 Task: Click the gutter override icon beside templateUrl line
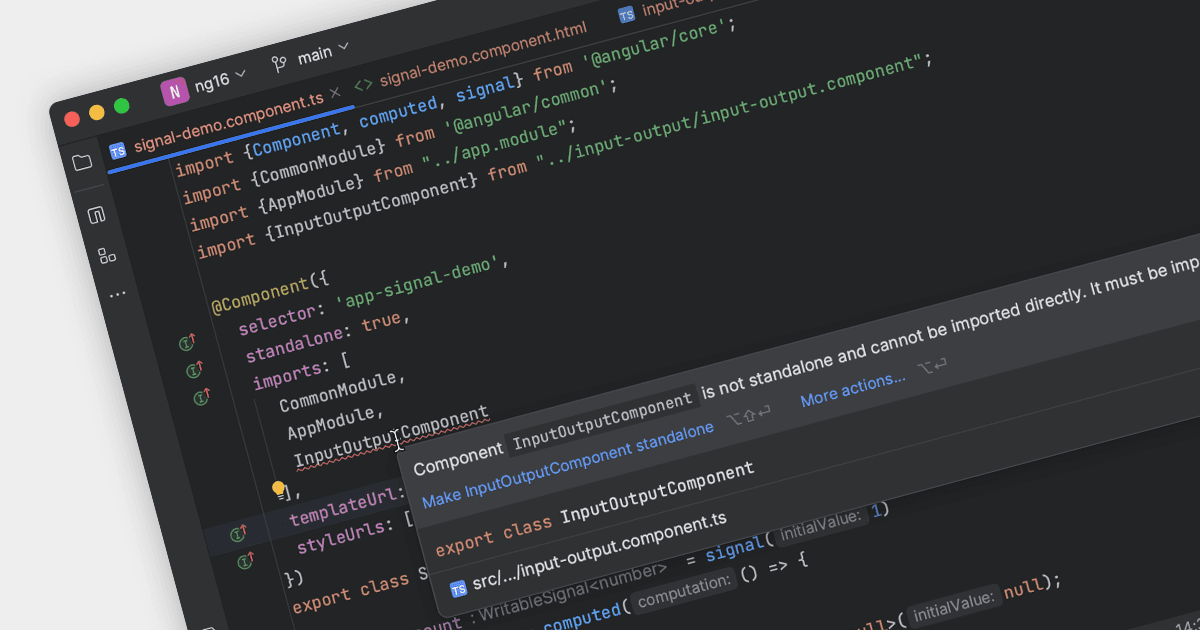239,534
